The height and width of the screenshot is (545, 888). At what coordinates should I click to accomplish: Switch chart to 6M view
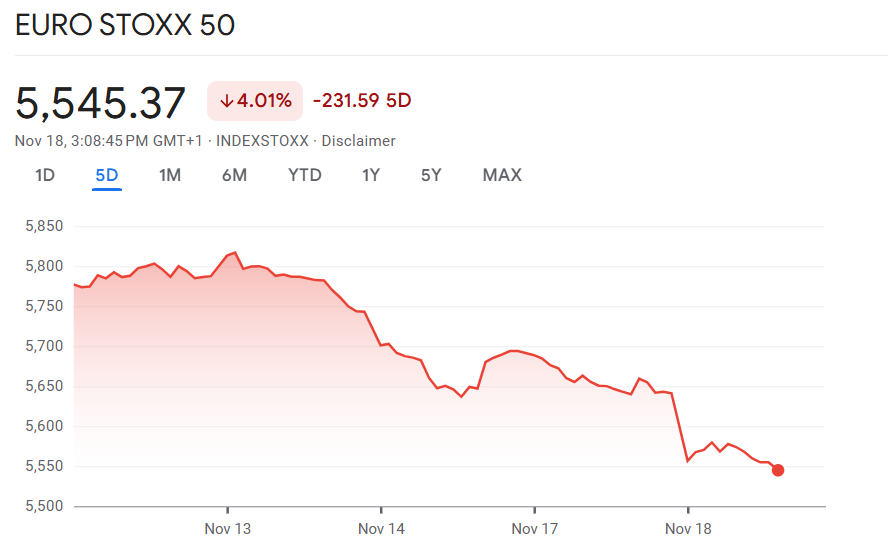234,176
